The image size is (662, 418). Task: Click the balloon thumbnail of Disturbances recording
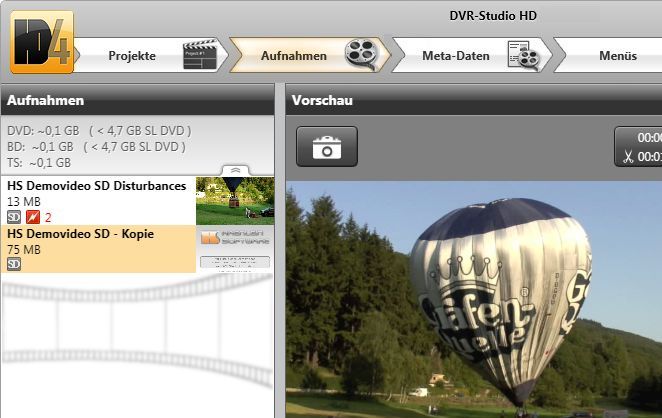click(235, 201)
